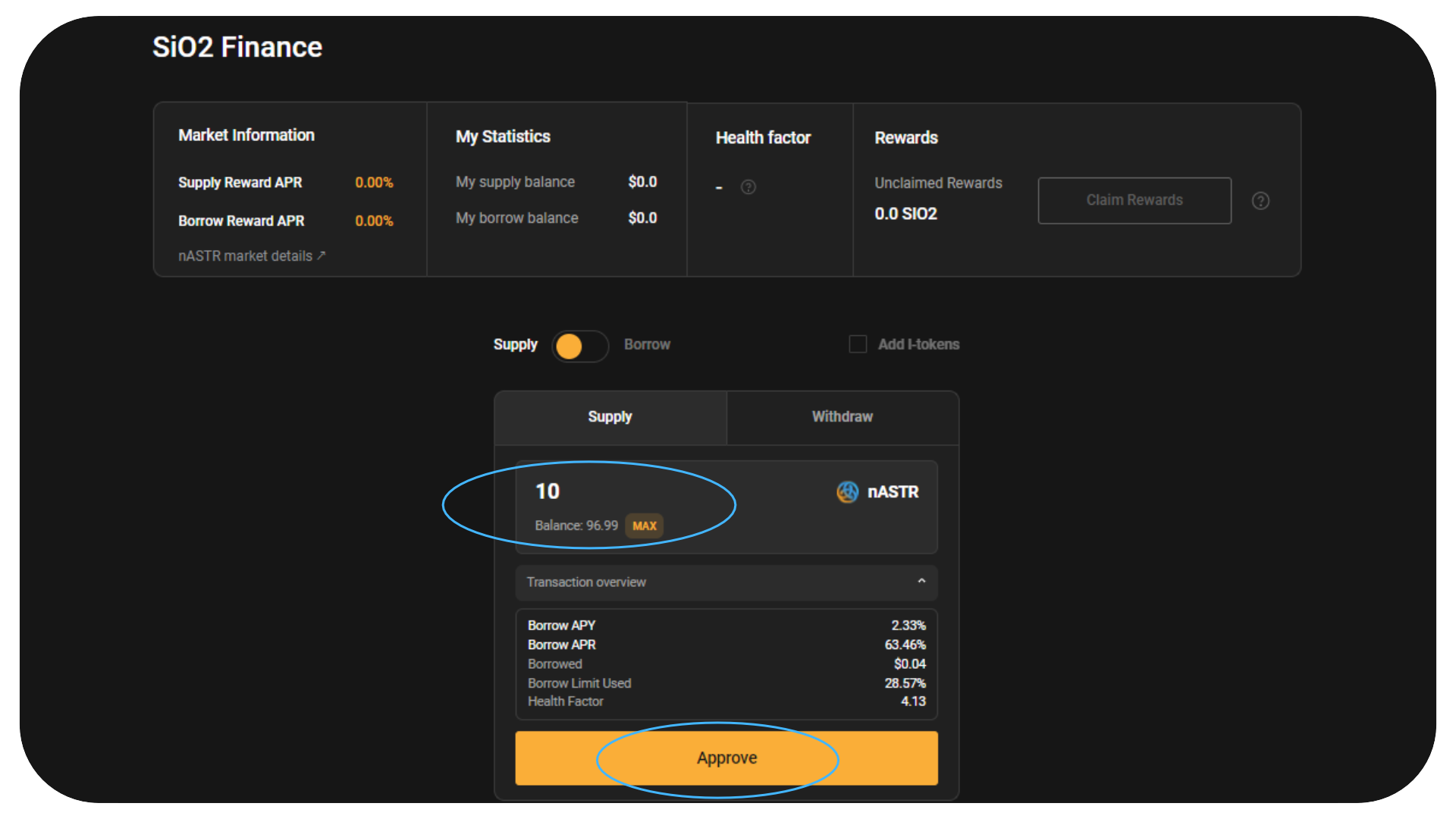Click the nASTR token name label
This screenshot has width=1456, height=819.
click(x=893, y=492)
